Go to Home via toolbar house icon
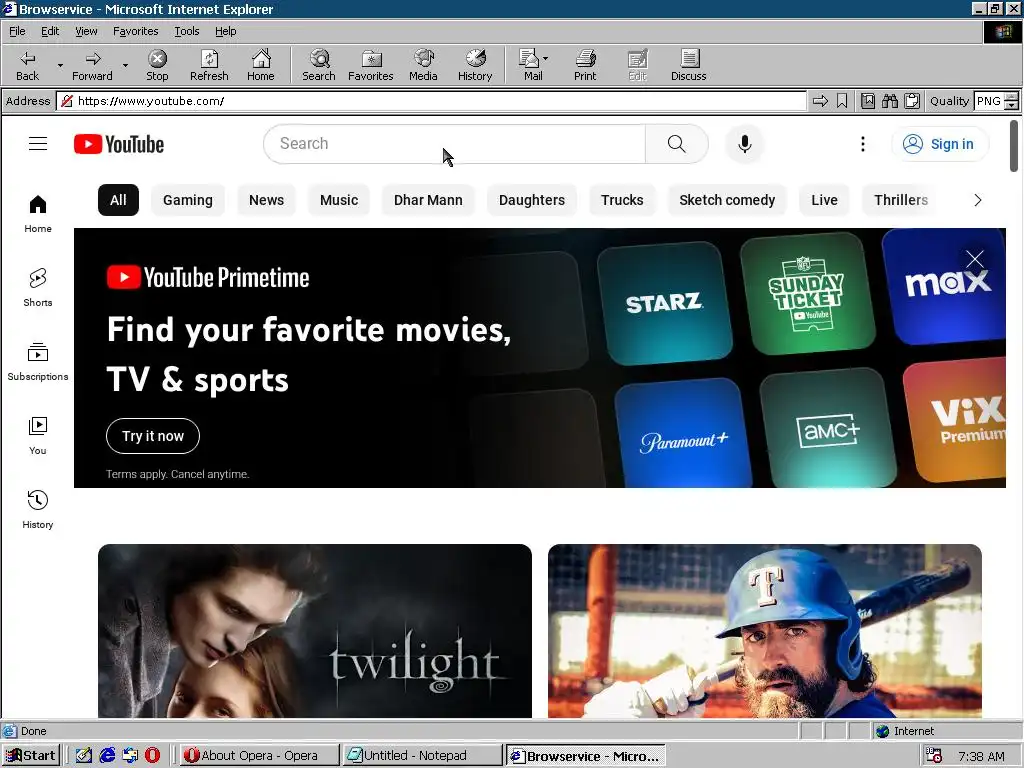 [261, 65]
